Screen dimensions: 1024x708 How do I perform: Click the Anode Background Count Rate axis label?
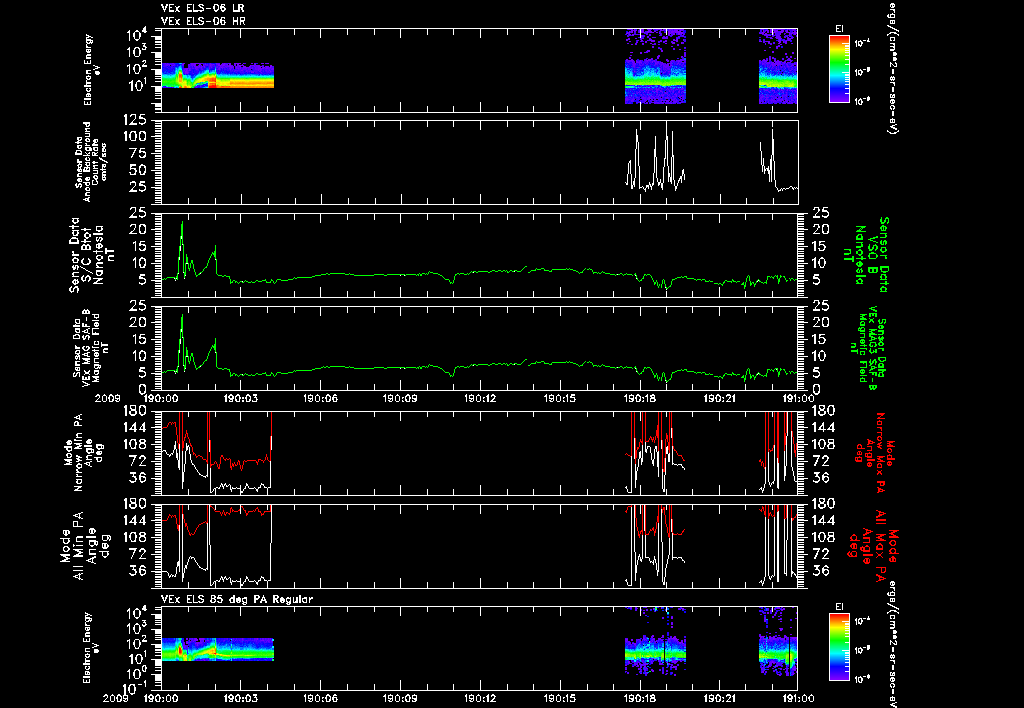coord(91,161)
